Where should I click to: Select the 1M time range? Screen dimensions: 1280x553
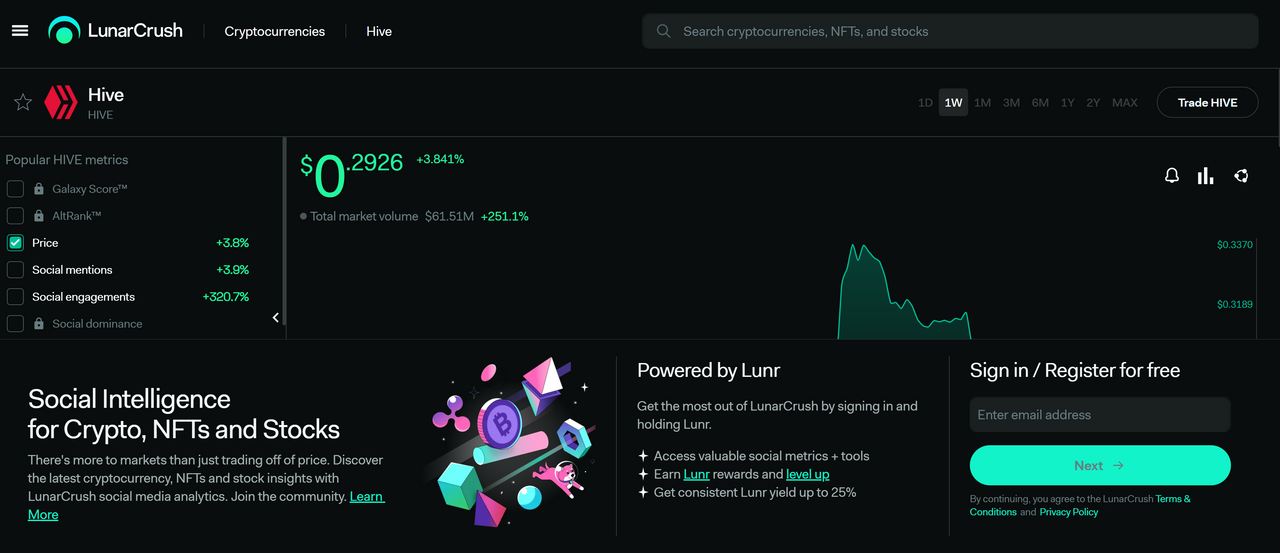pyautogui.click(x=982, y=102)
